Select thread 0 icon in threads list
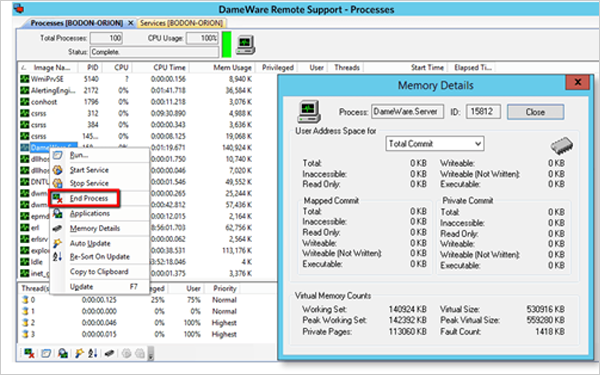Viewport: 600px width, 375px height. coord(25,300)
